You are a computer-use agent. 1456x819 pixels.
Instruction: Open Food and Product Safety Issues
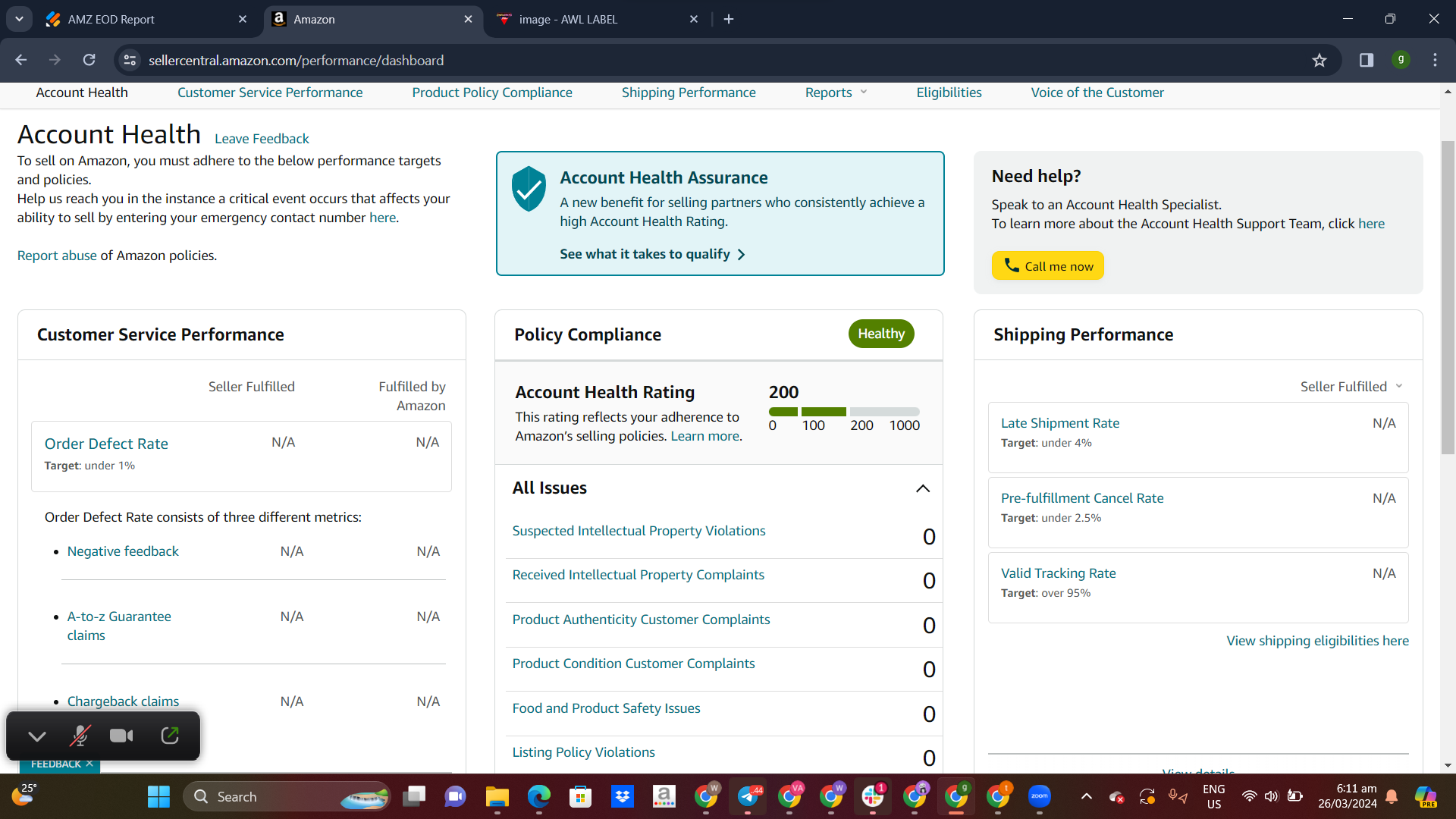point(606,708)
